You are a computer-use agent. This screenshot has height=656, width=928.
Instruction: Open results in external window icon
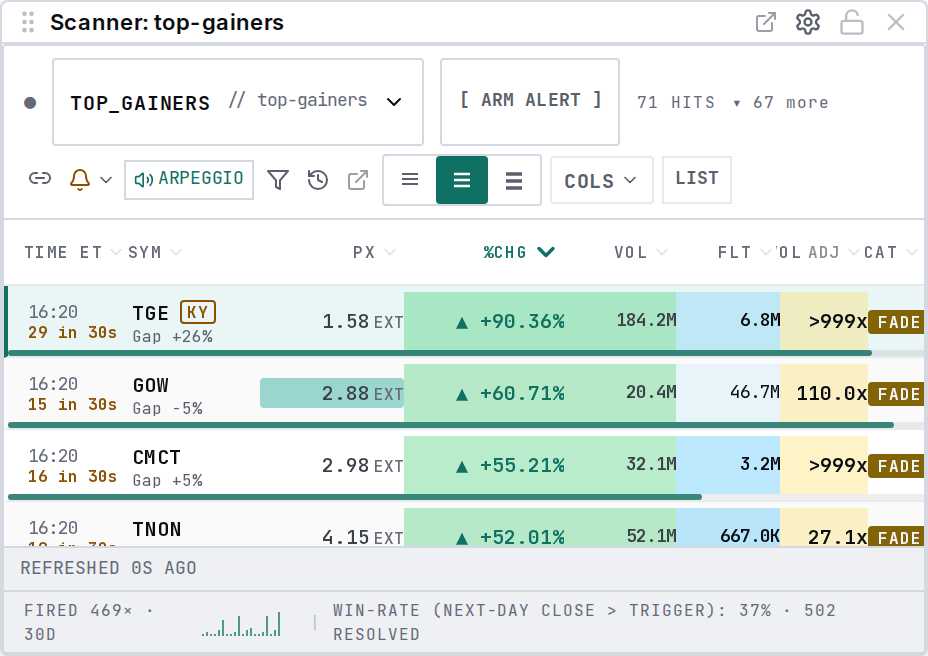coord(357,180)
